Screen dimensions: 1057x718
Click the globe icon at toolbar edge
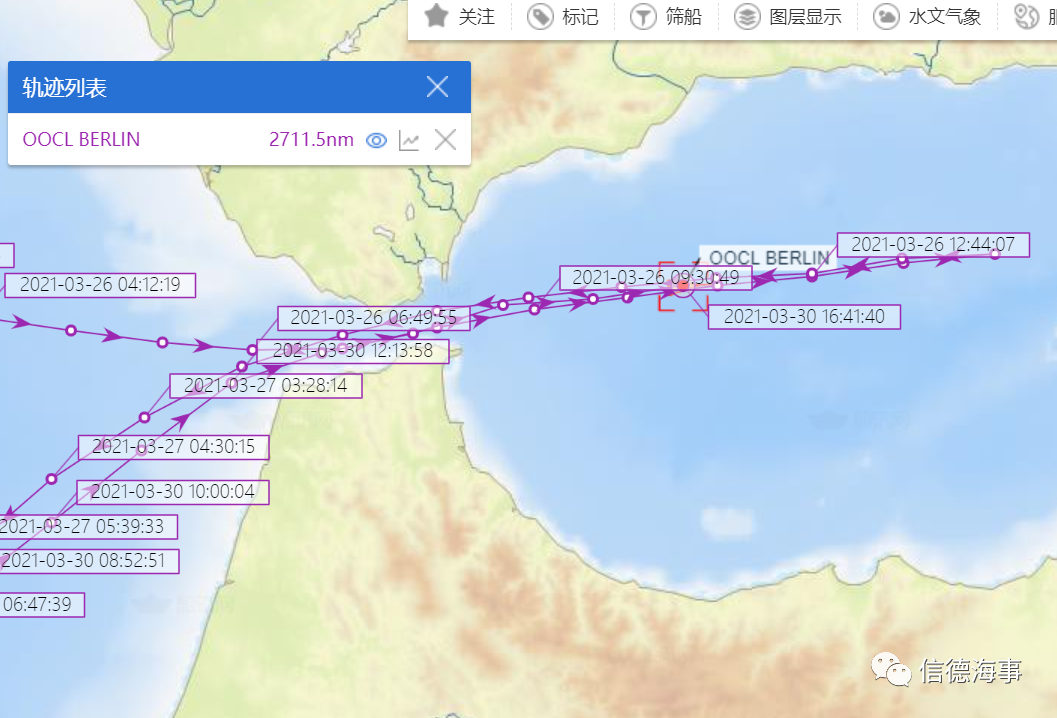tap(1027, 16)
